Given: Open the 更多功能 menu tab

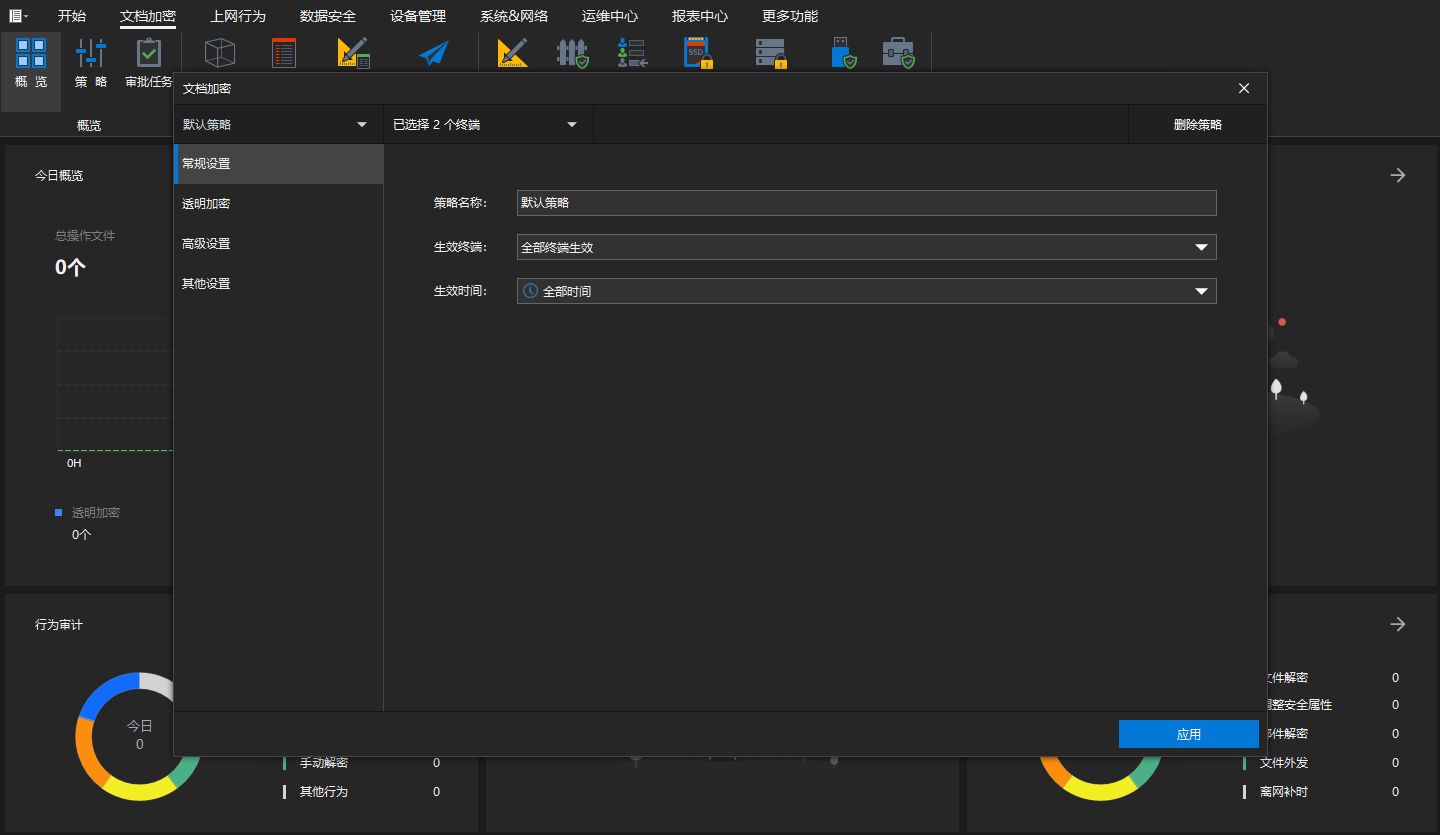Looking at the screenshot, I should [790, 16].
